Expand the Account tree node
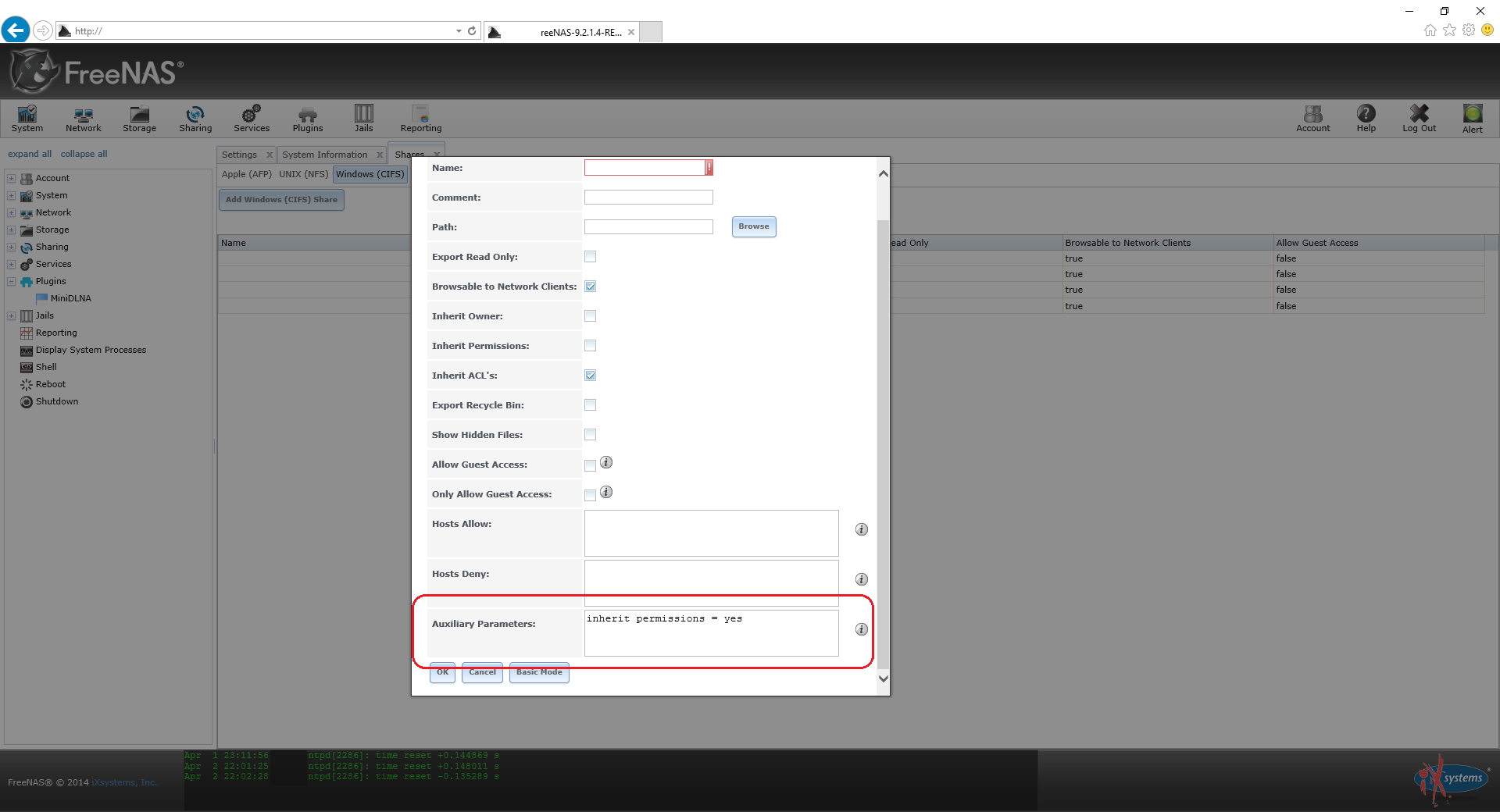The height and width of the screenshot is (812, 1500). click(x=12, y=179)
